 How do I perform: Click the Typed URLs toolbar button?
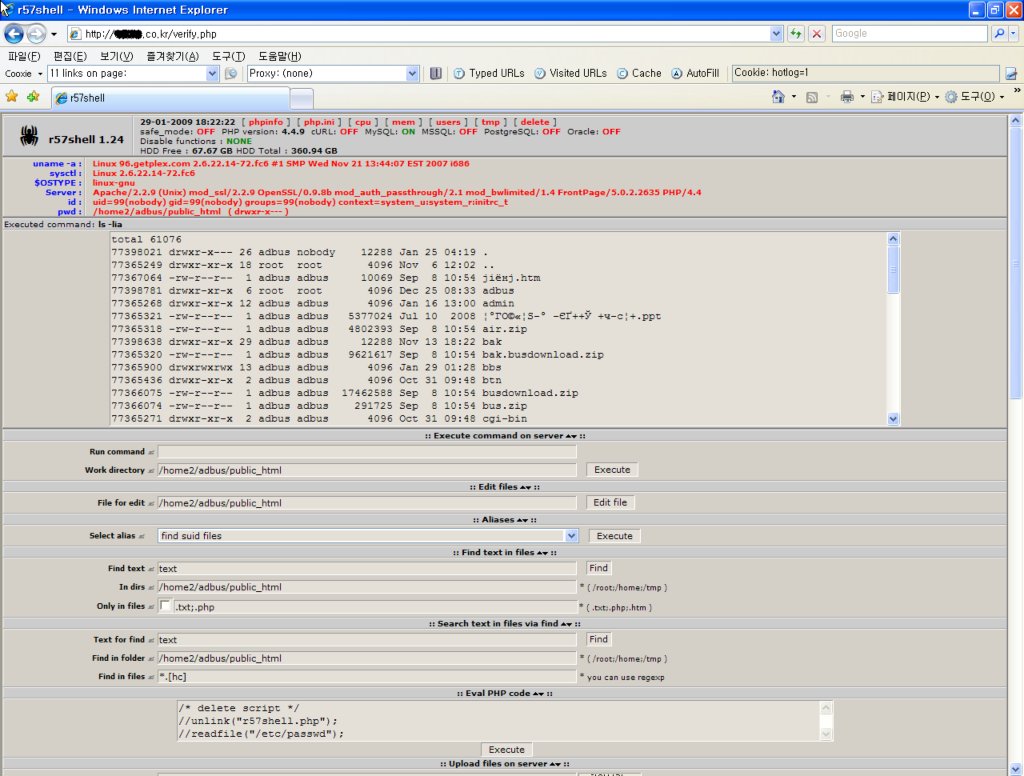click(489, 73)
